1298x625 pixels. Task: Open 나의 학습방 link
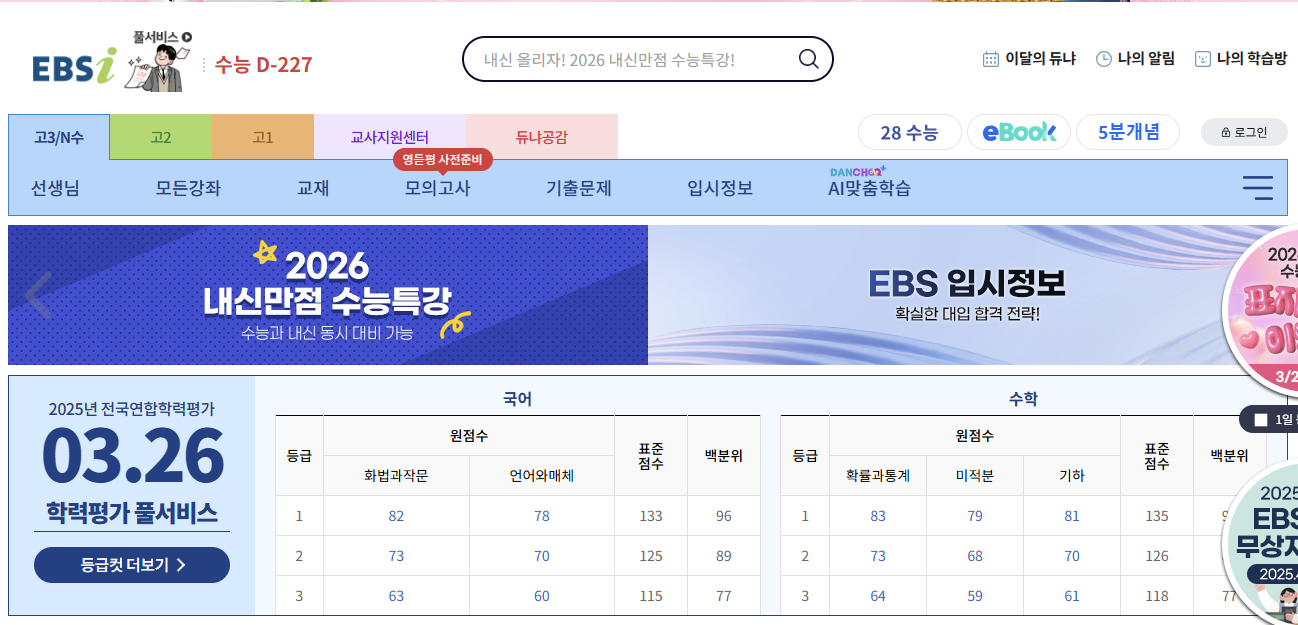point(1241,59)
